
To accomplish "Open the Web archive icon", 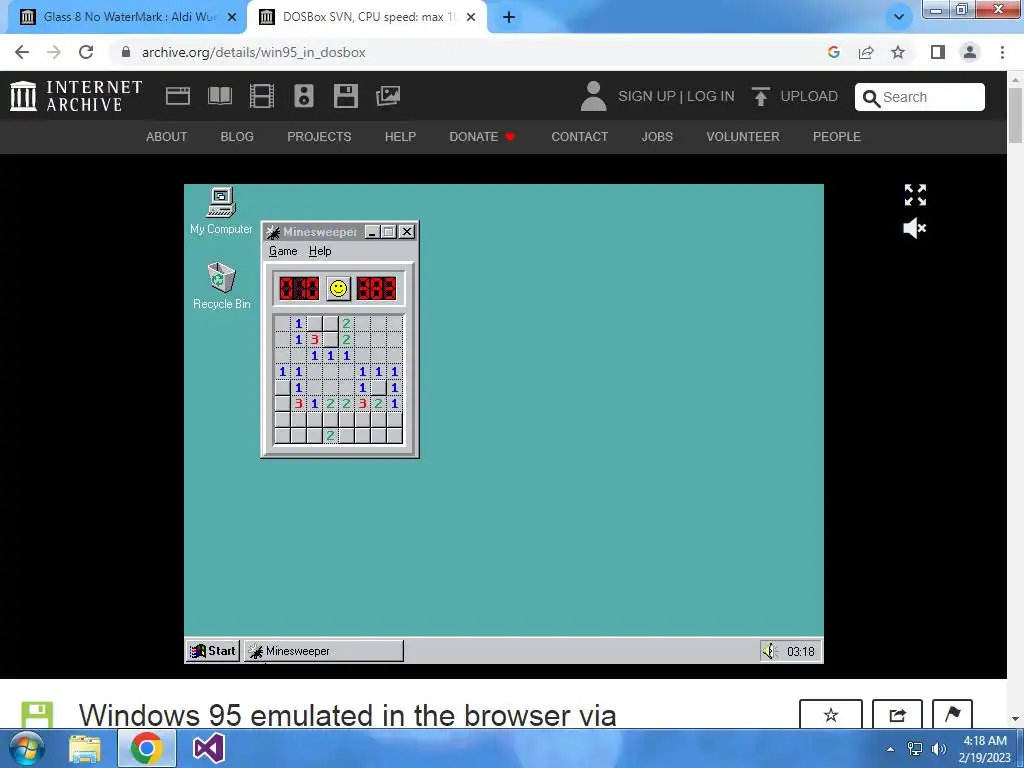I will click(178, 96).
